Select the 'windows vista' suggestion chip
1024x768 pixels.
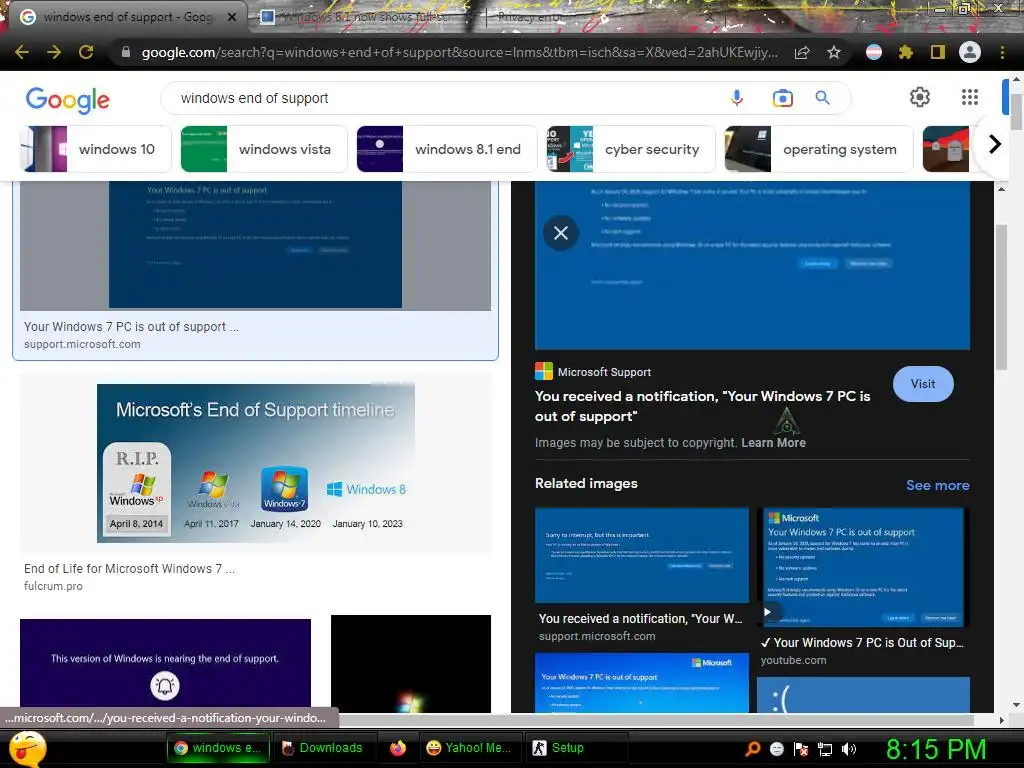(x=264, y=149)
